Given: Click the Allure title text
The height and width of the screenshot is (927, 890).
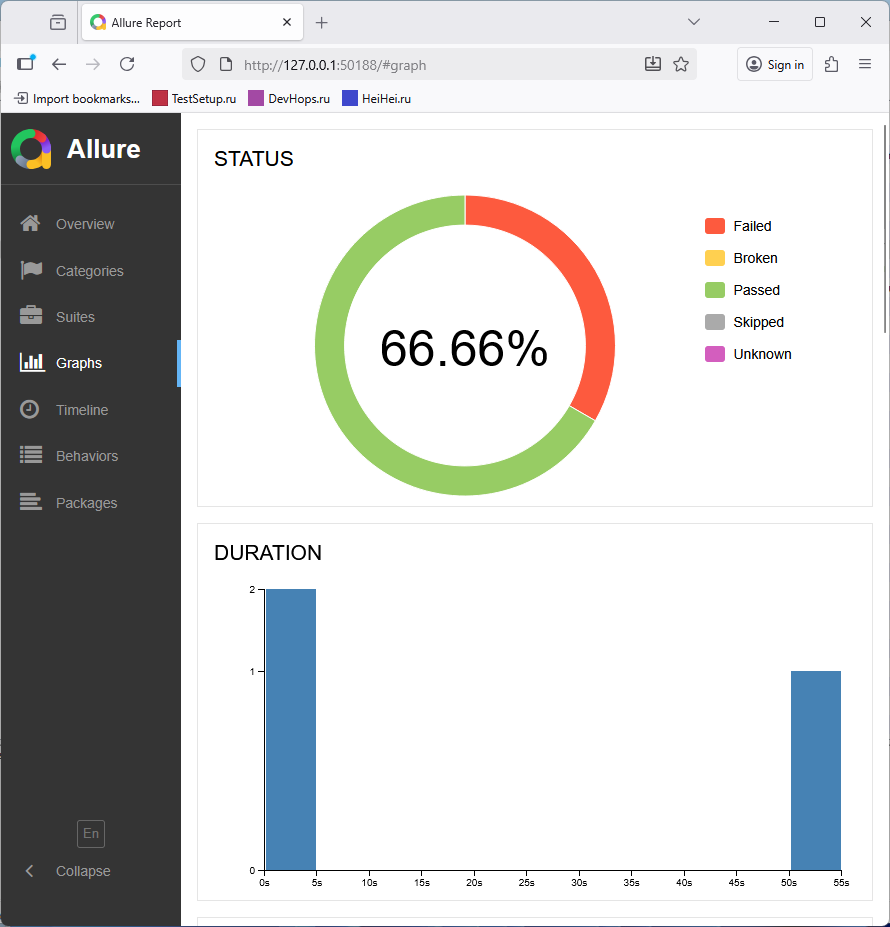Looking at the screenshot, I should 103,149.
